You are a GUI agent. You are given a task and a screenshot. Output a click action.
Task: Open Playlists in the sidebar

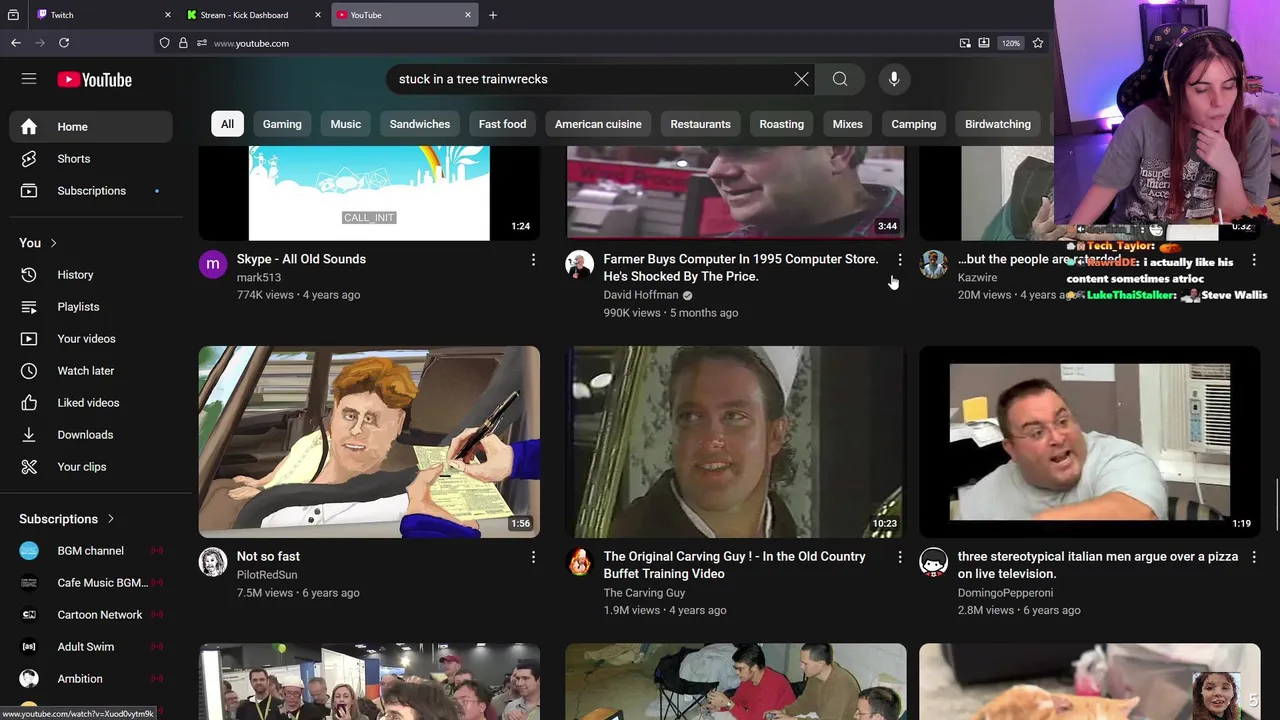click(91, 307)
